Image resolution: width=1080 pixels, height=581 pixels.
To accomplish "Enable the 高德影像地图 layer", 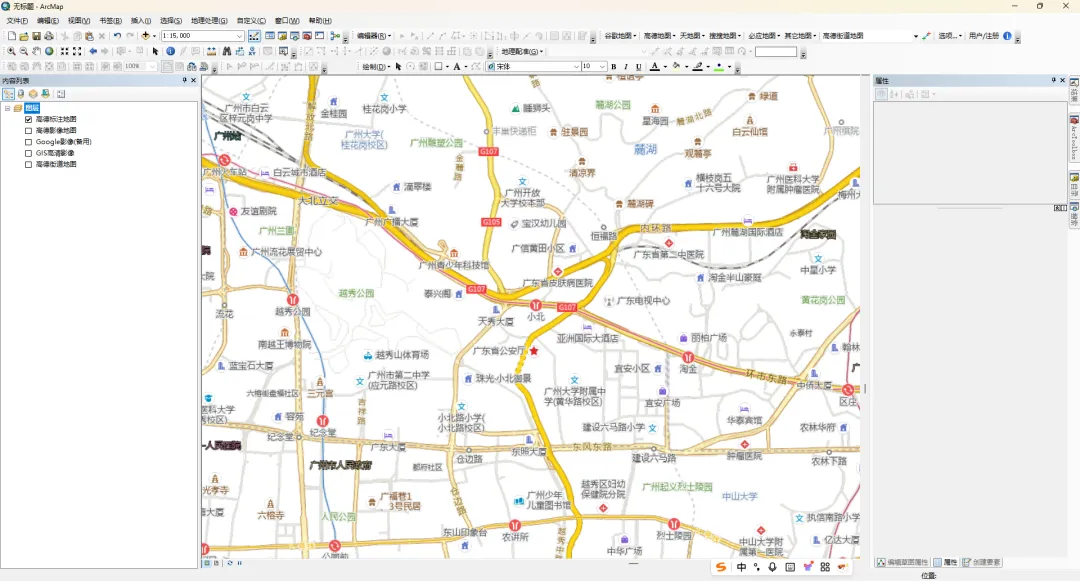I will pyautogui.click(x=28, y=131).
